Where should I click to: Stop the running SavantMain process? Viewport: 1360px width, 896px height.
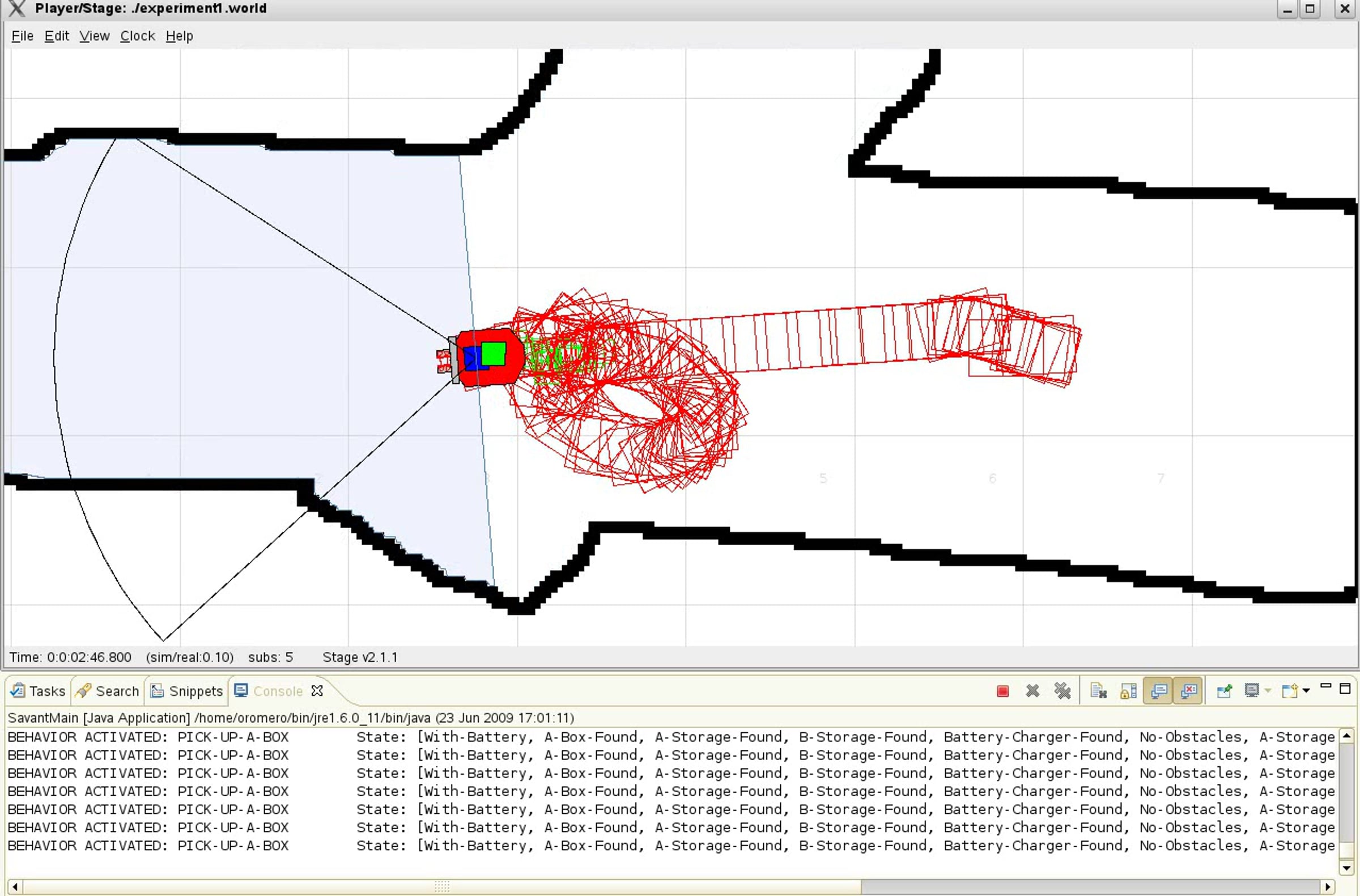point(1002,691)
